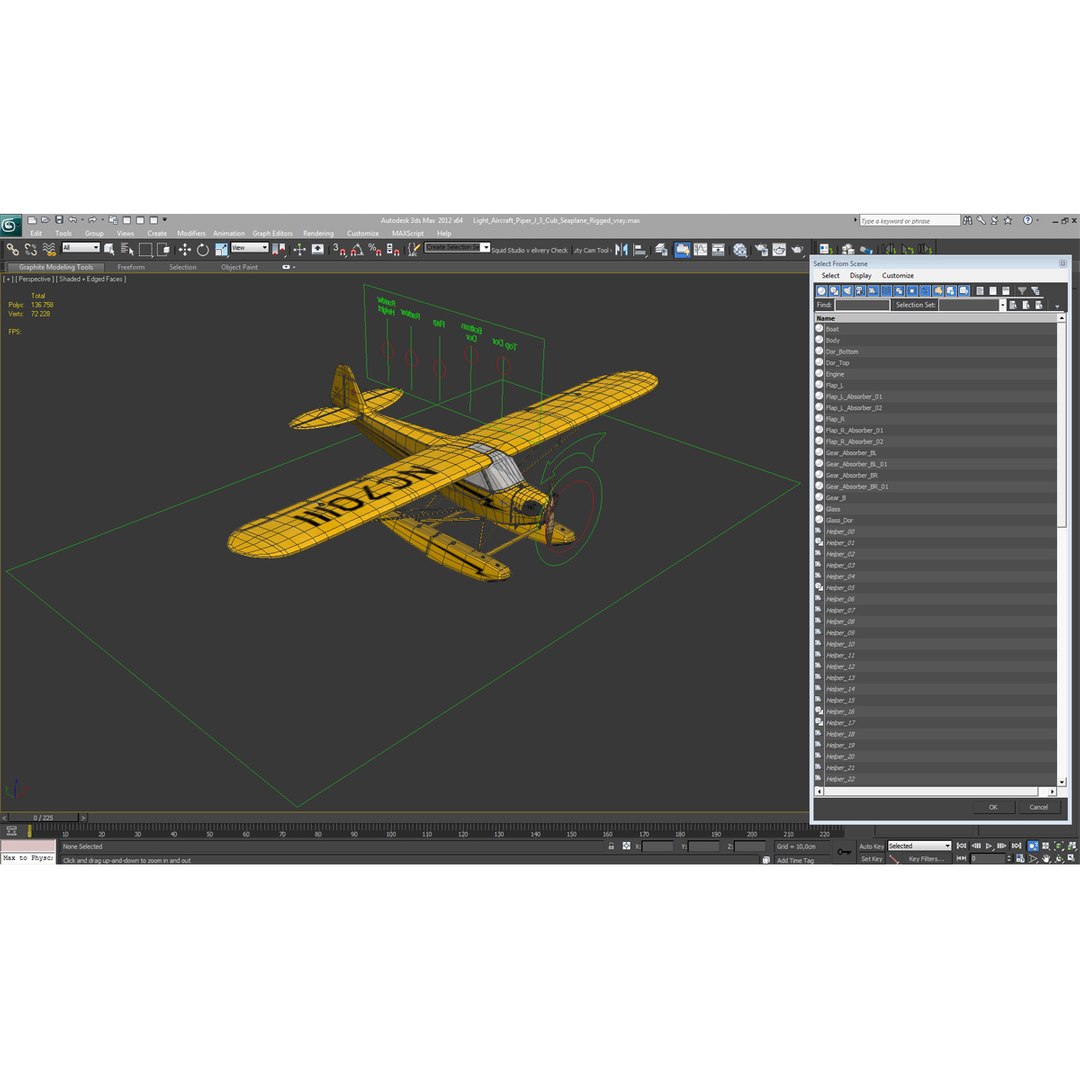This screenshot has height=1080, width=1080.
Task: Toggle the 3D Snaps button
Action: 339,249
